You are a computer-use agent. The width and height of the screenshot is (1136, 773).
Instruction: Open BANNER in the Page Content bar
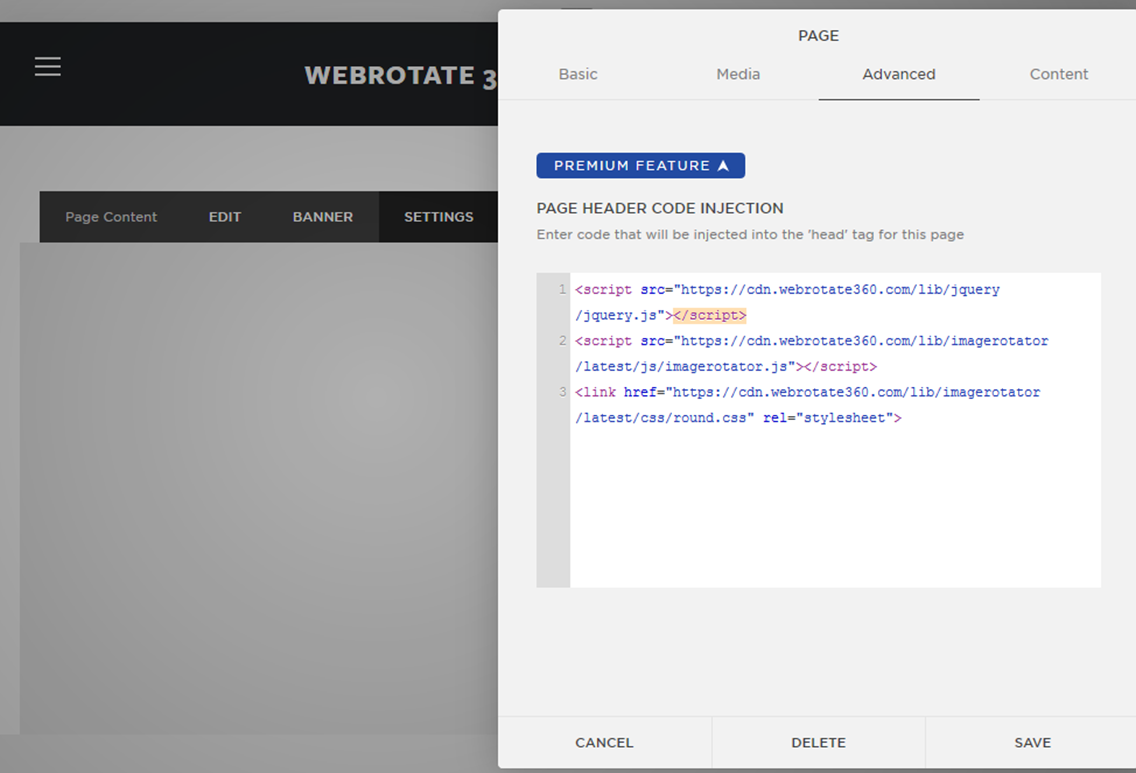322,217
